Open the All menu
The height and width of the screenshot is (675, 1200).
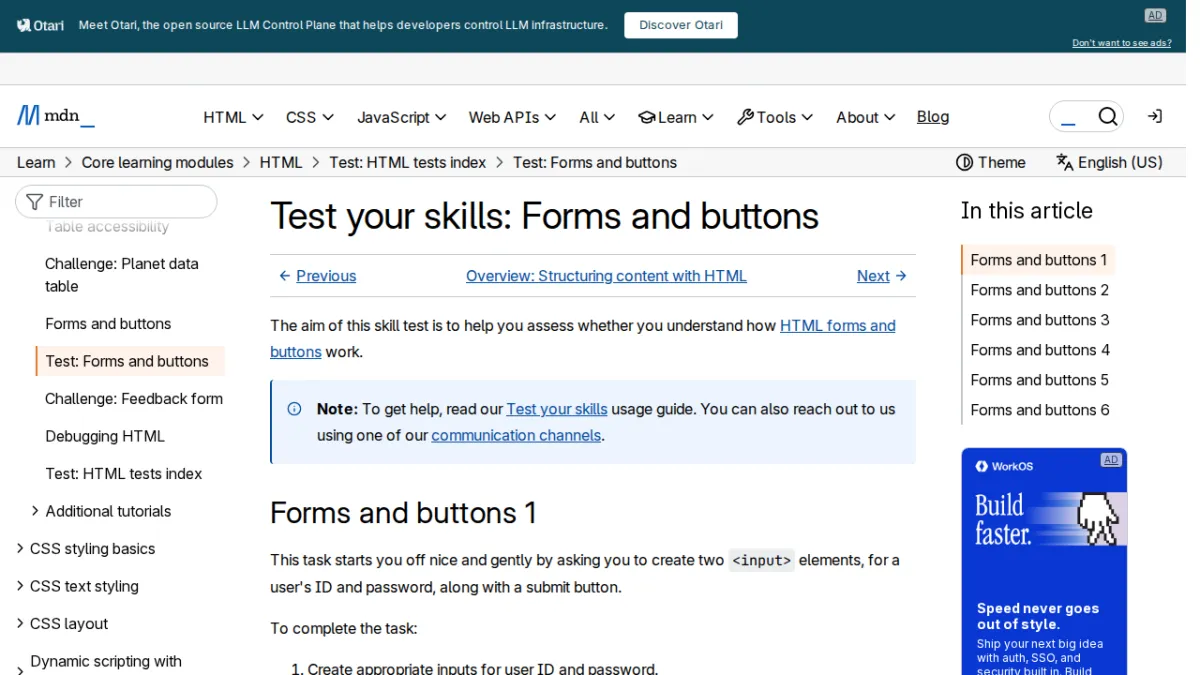(597, 117)
